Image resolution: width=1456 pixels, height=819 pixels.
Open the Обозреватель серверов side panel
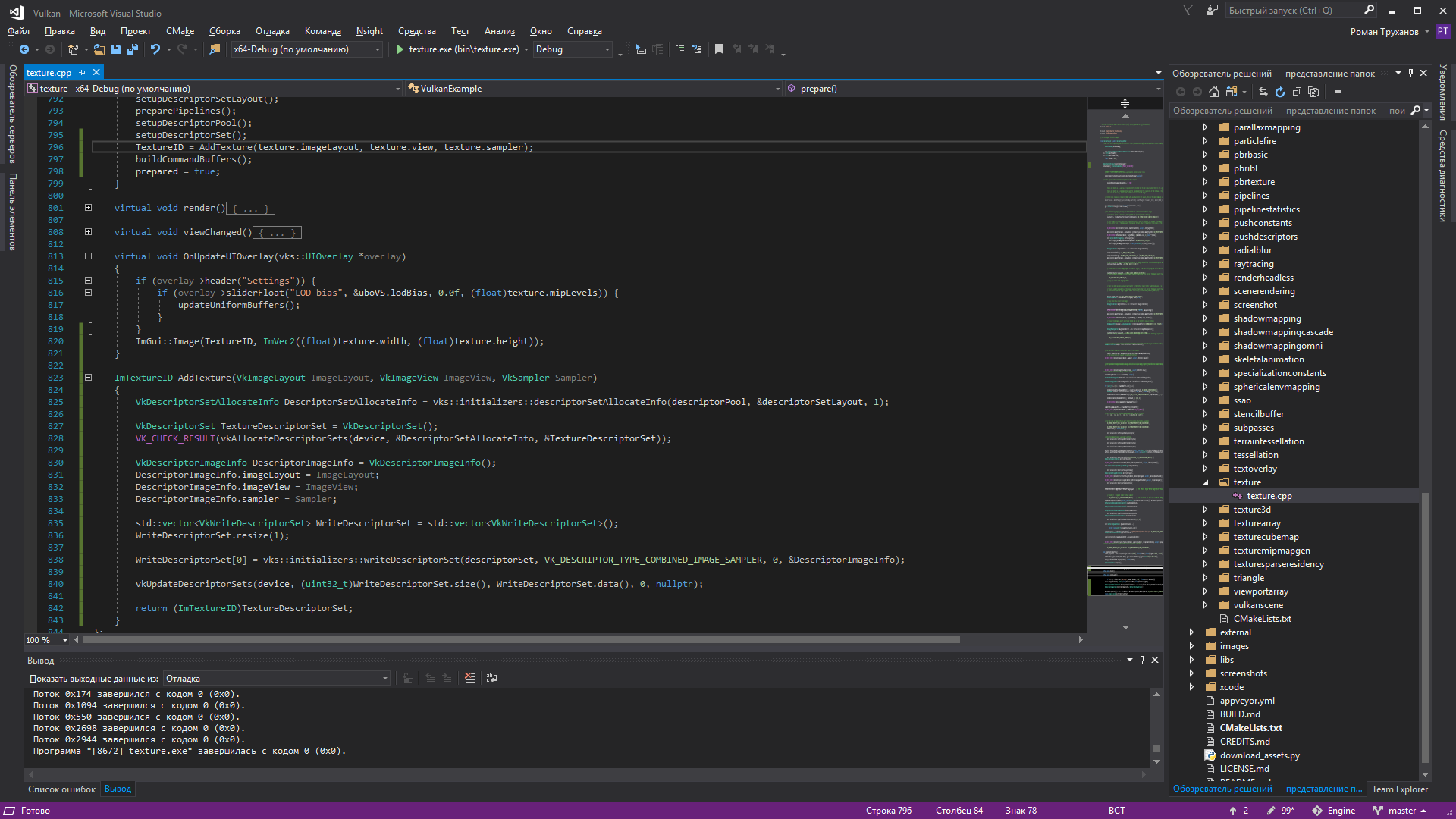click(12, 114)
